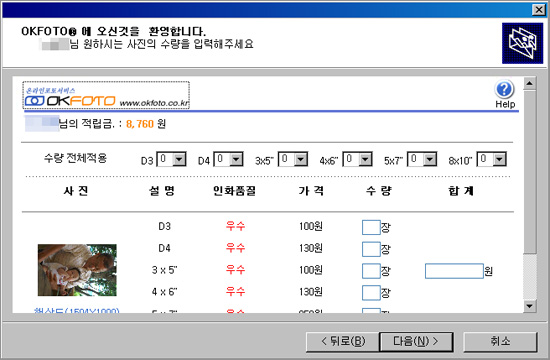Click the 취소 cancel button

(500, 341)
